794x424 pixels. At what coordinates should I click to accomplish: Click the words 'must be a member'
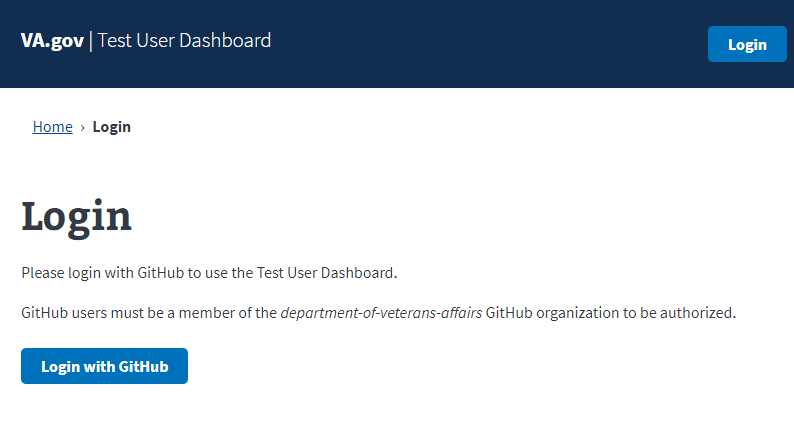[x=199, y=313]
